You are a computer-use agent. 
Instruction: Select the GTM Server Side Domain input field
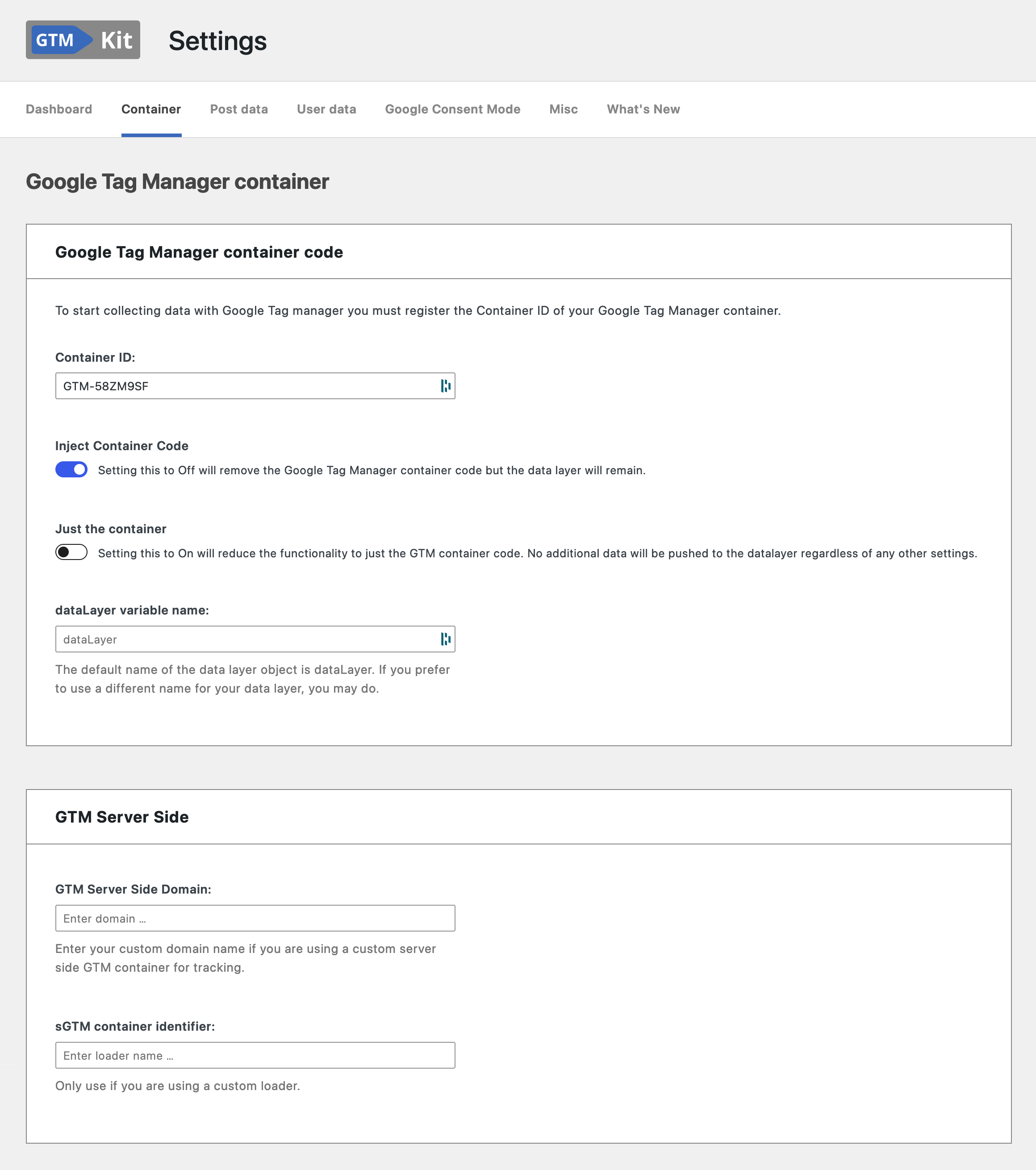pos(255,918)
